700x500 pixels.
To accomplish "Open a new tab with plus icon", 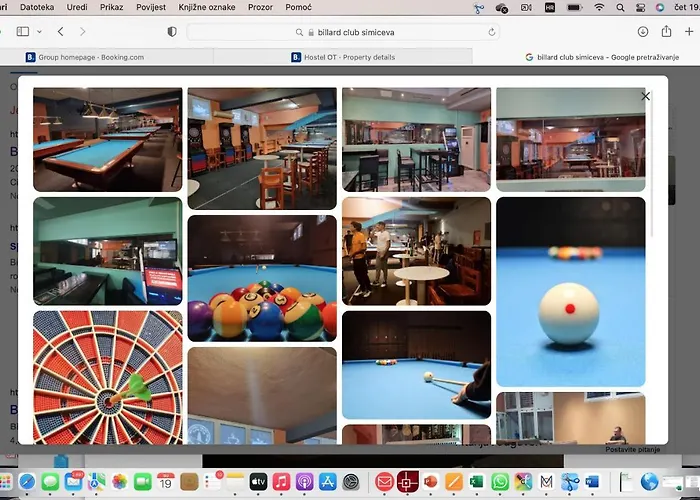I will pyautogui.click(x=690, y=32).
